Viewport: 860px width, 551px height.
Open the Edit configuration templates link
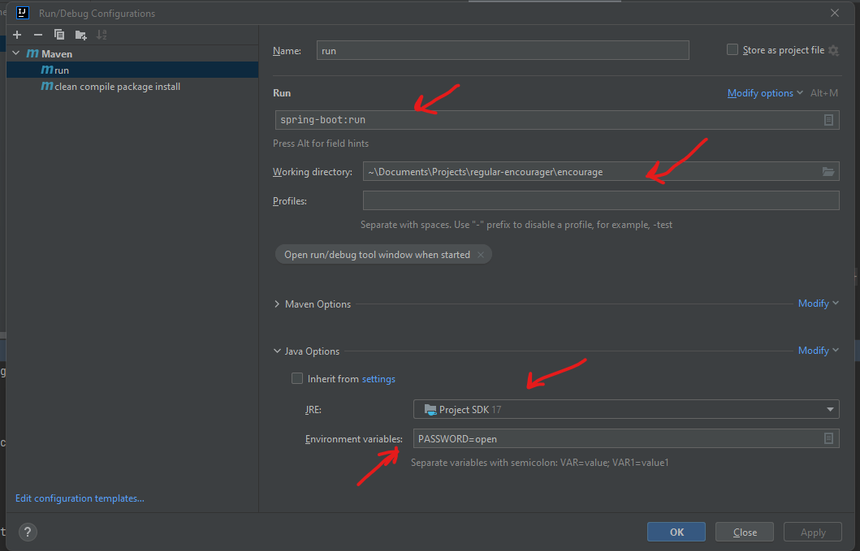(x=80, y=498)
